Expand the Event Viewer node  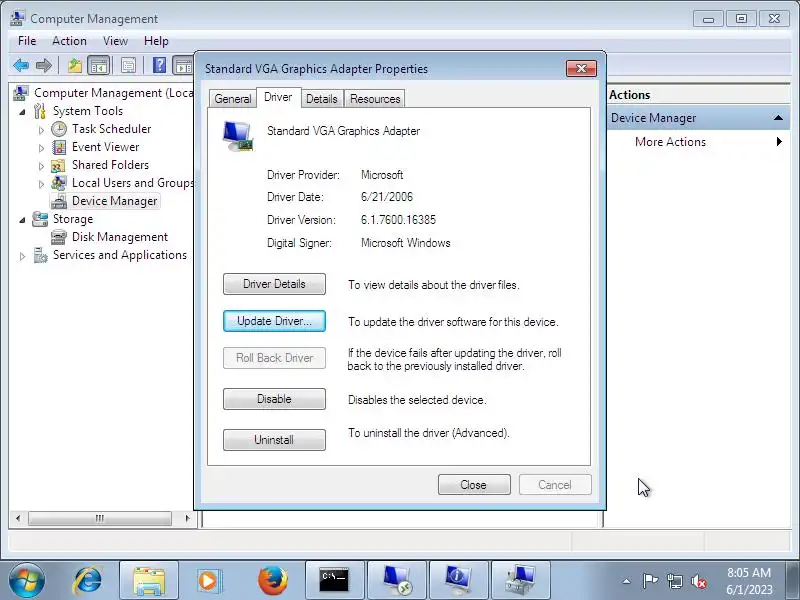41,148
